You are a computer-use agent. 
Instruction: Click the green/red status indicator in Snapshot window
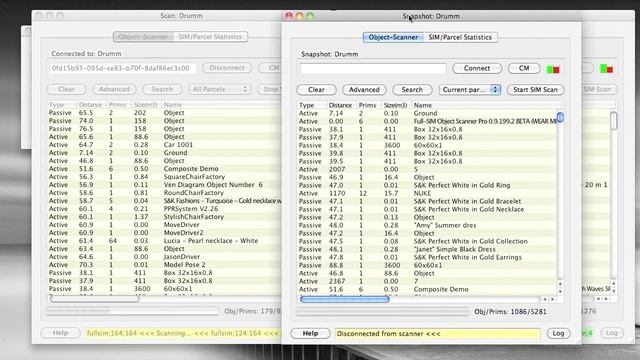pos(553,69)
